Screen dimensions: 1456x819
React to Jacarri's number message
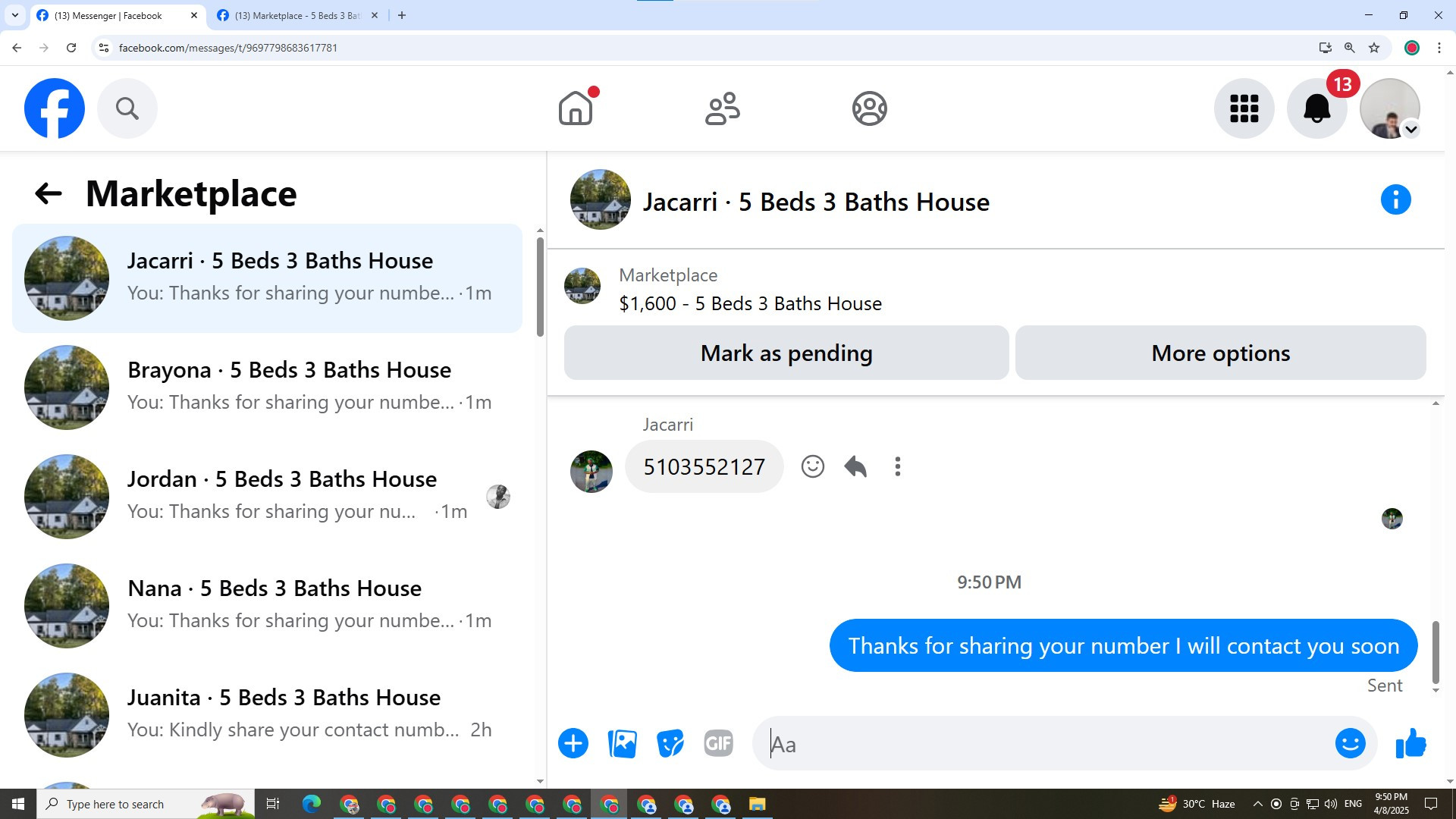coord(812,466)
